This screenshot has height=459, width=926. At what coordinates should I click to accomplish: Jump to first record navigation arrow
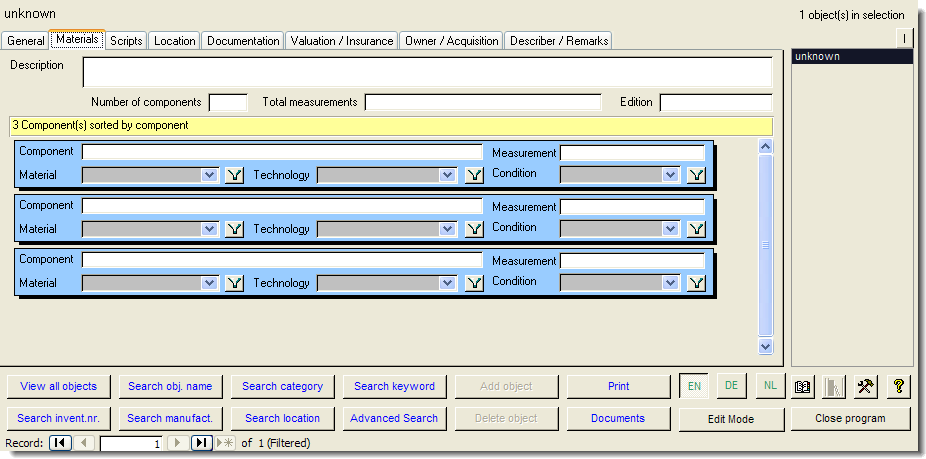[x=60, y=443]
